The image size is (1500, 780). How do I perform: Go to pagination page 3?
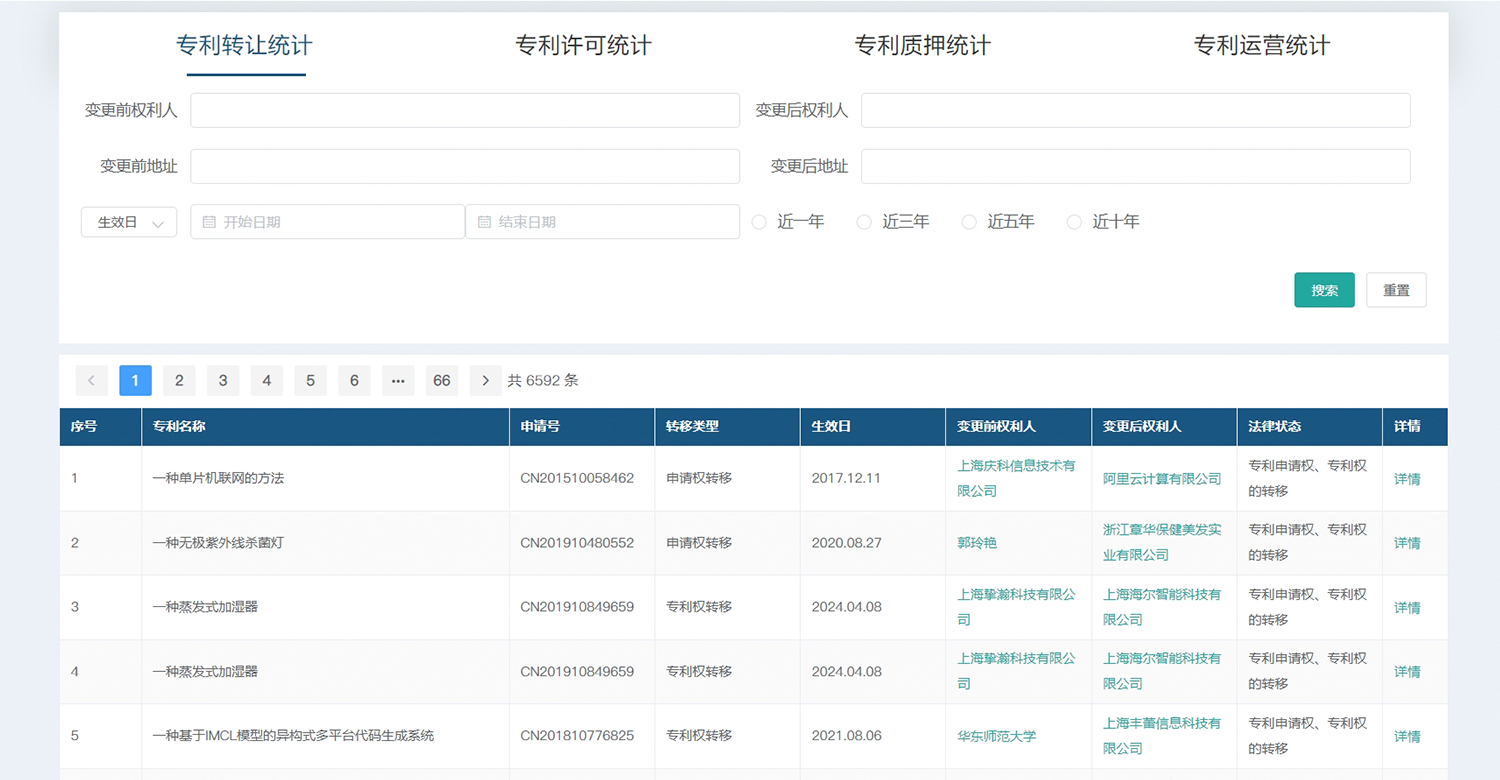pos(223,380)
